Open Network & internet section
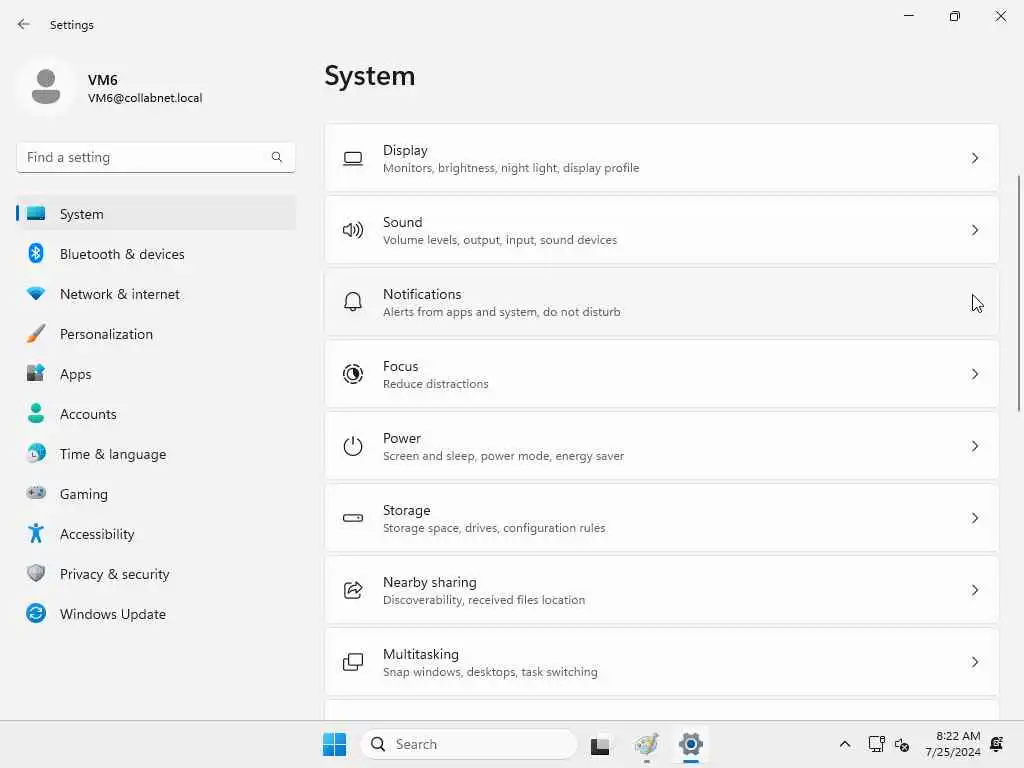The image size is (1024, 768). pos(156,294)
